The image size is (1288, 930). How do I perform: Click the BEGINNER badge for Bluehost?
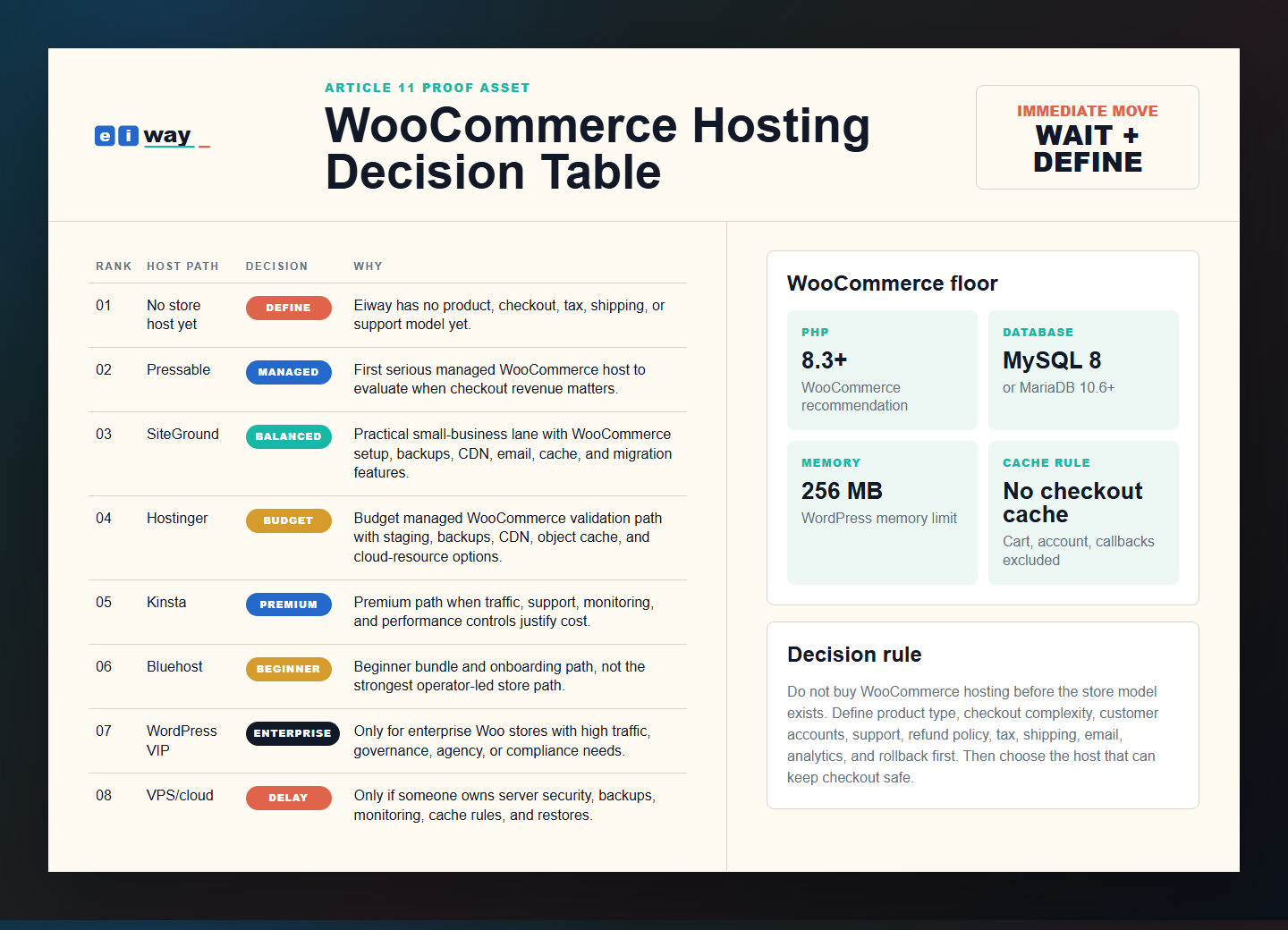288,669
